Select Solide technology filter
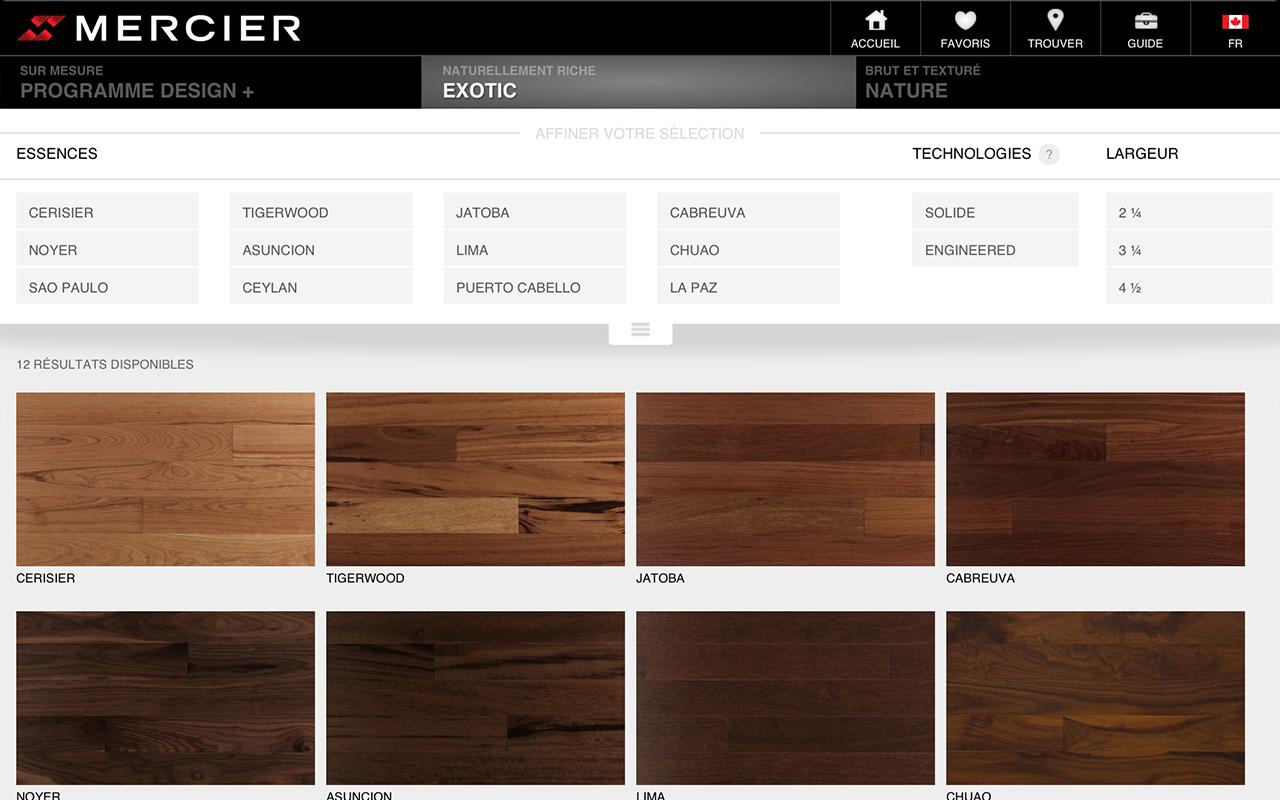Viewport: 1280px width, 800px height. pyautogui.click(x=995, y=212)
